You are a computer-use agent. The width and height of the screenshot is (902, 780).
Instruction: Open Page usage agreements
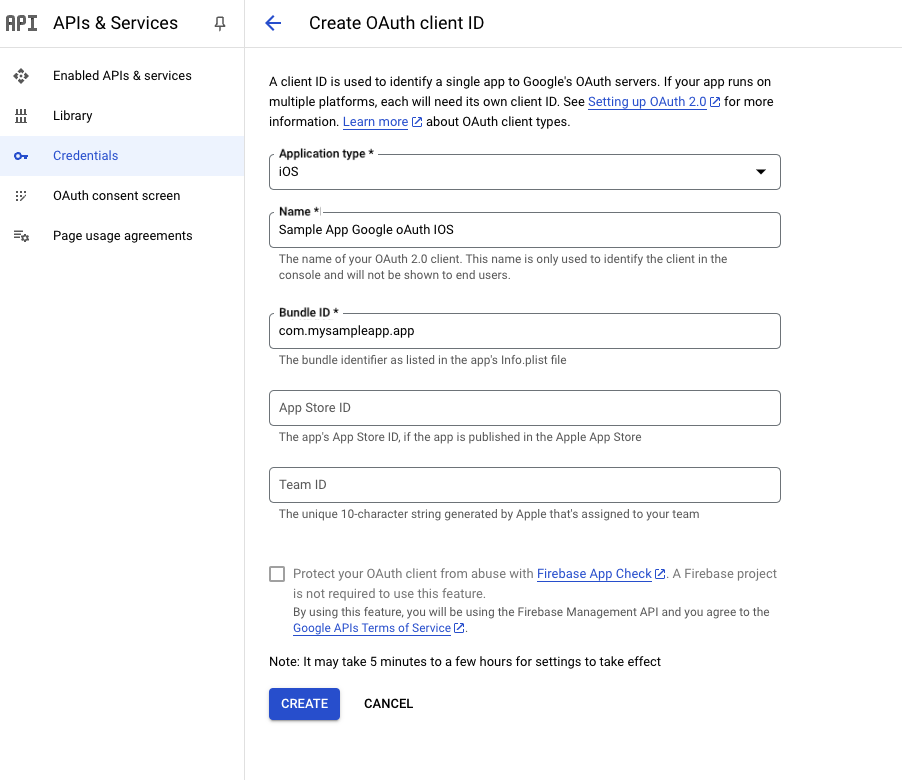coord(122,236)
